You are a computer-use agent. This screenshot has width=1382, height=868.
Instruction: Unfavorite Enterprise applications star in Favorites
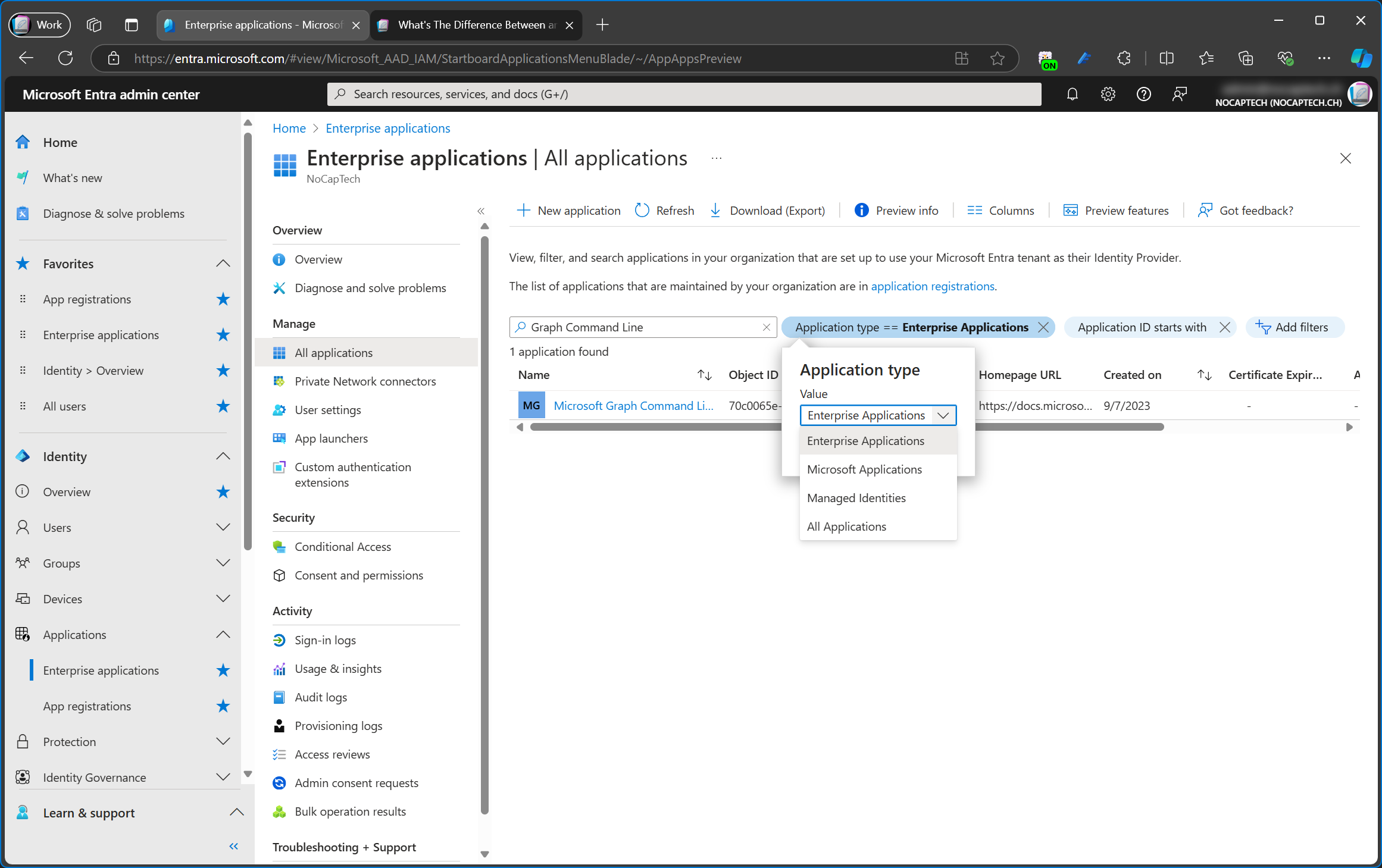pos(223,335)
